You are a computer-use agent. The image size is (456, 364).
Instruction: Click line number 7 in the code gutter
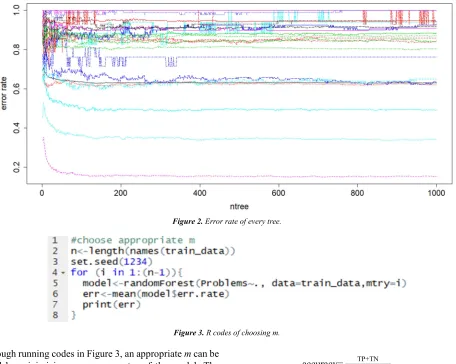55,304
